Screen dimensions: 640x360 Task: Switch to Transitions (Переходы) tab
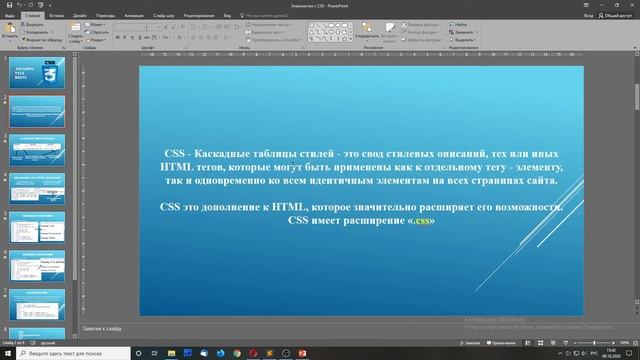[x=105, y=16]
